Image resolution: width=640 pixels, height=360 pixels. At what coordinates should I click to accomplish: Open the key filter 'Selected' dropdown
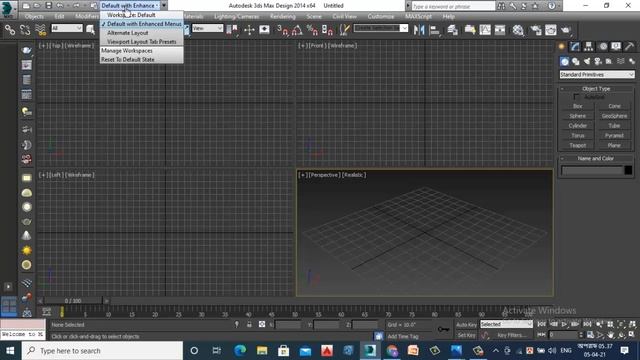pyautogui.click(x=506, y=324)
